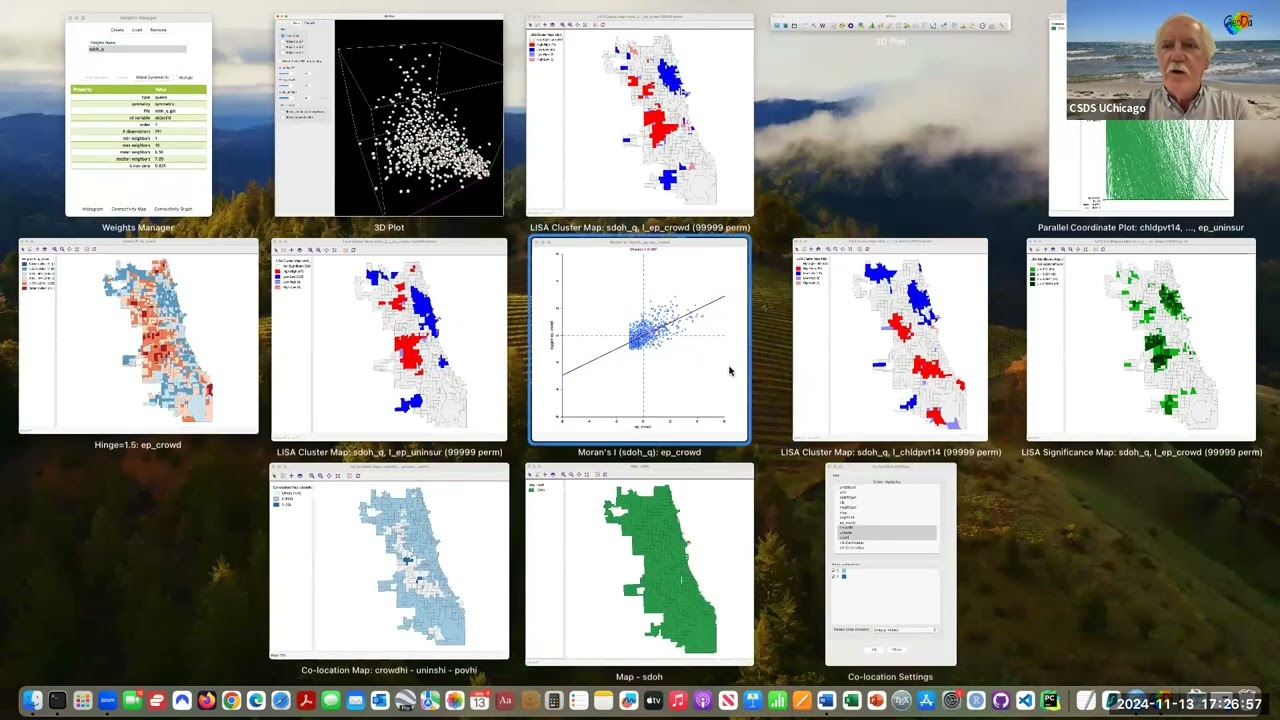Open the color scheme dropdown in Co-location Settings
This screenshot has height=720, width=1280.
[905, 630]
